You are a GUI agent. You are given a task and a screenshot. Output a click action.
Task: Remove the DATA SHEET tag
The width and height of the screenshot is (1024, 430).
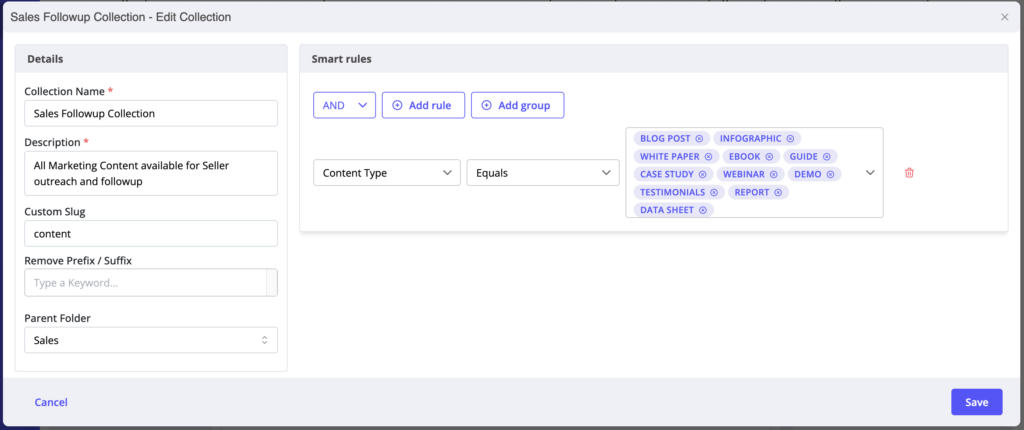[703, 210]
